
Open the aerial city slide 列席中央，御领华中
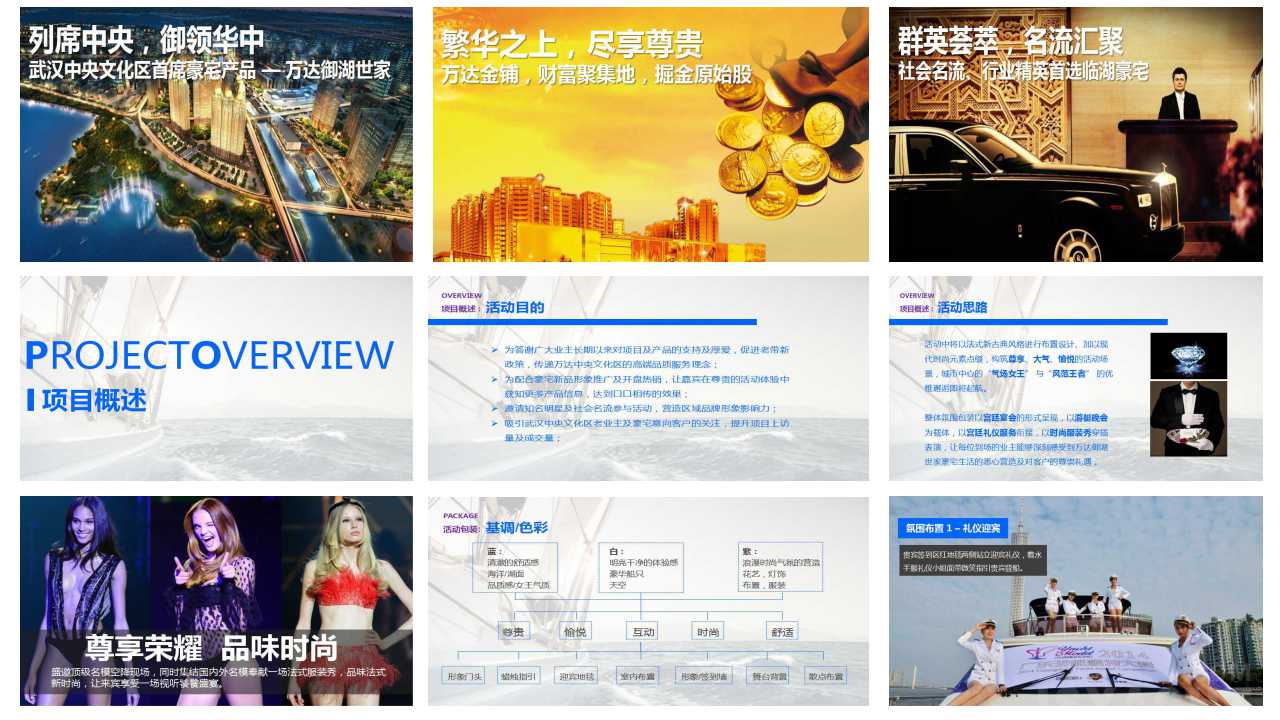coord(216,134)
